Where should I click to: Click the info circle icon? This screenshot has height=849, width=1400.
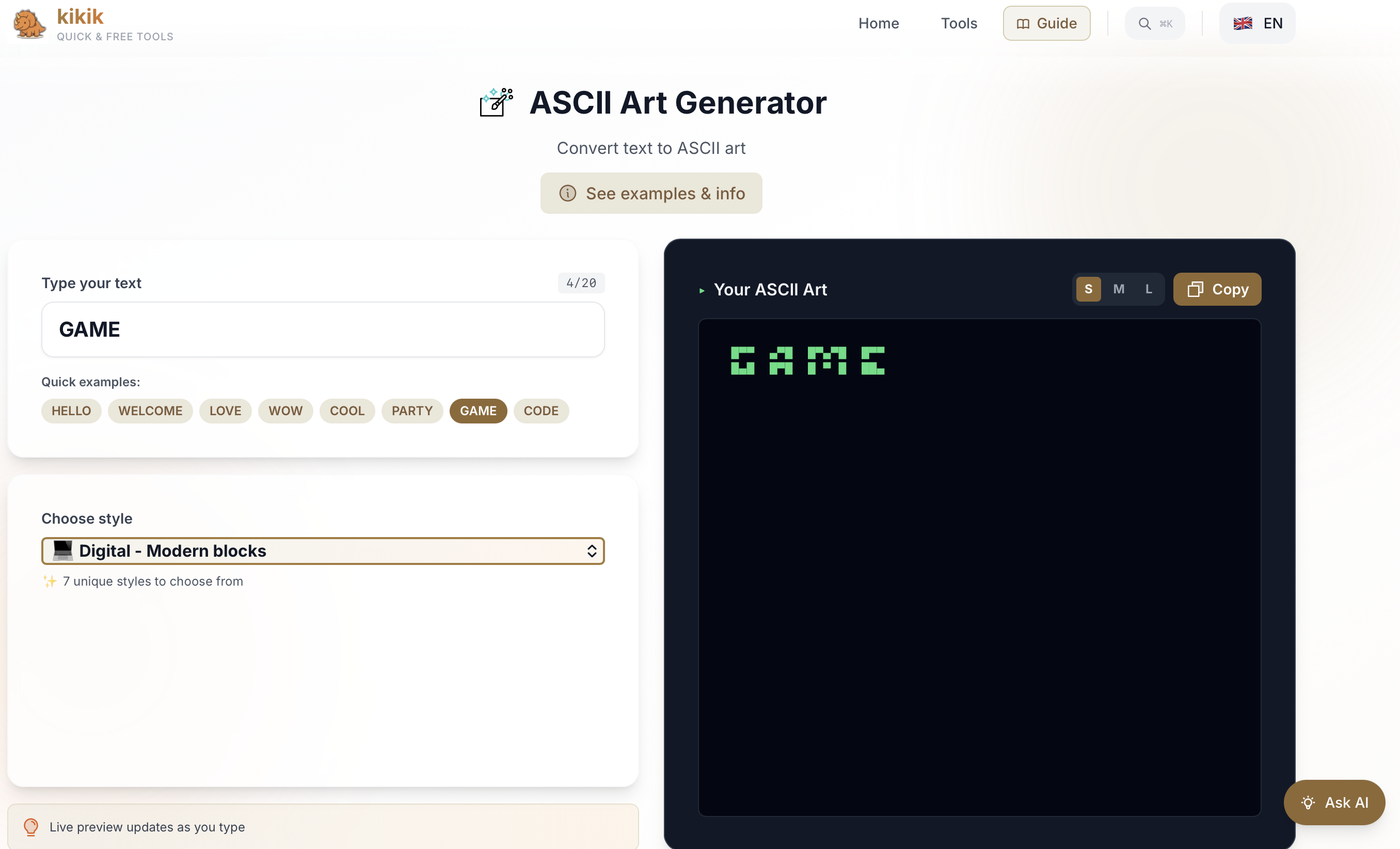pos(567,193)
